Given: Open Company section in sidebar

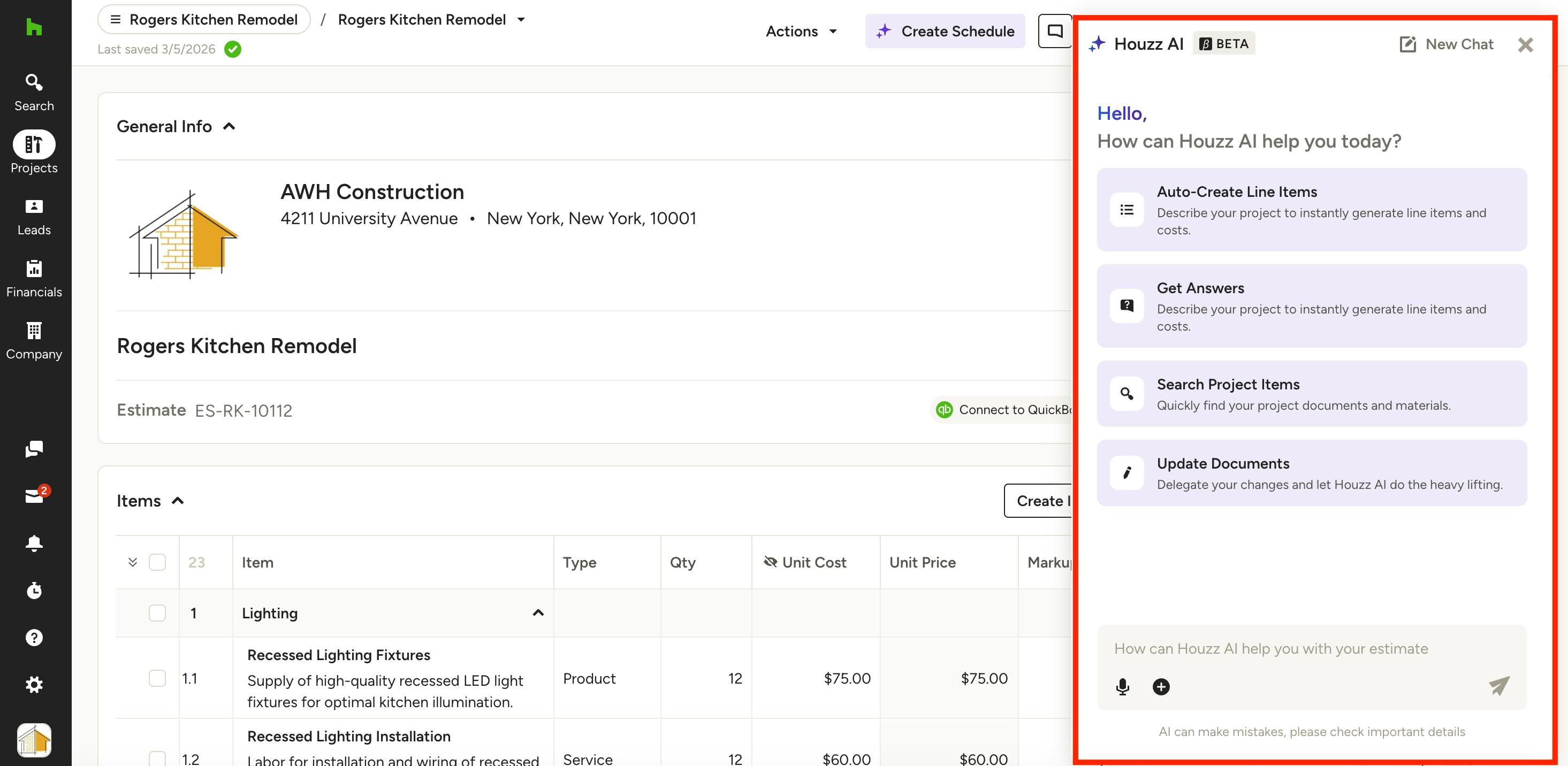Looking at the screenshot, I should [x=34, y=341].
